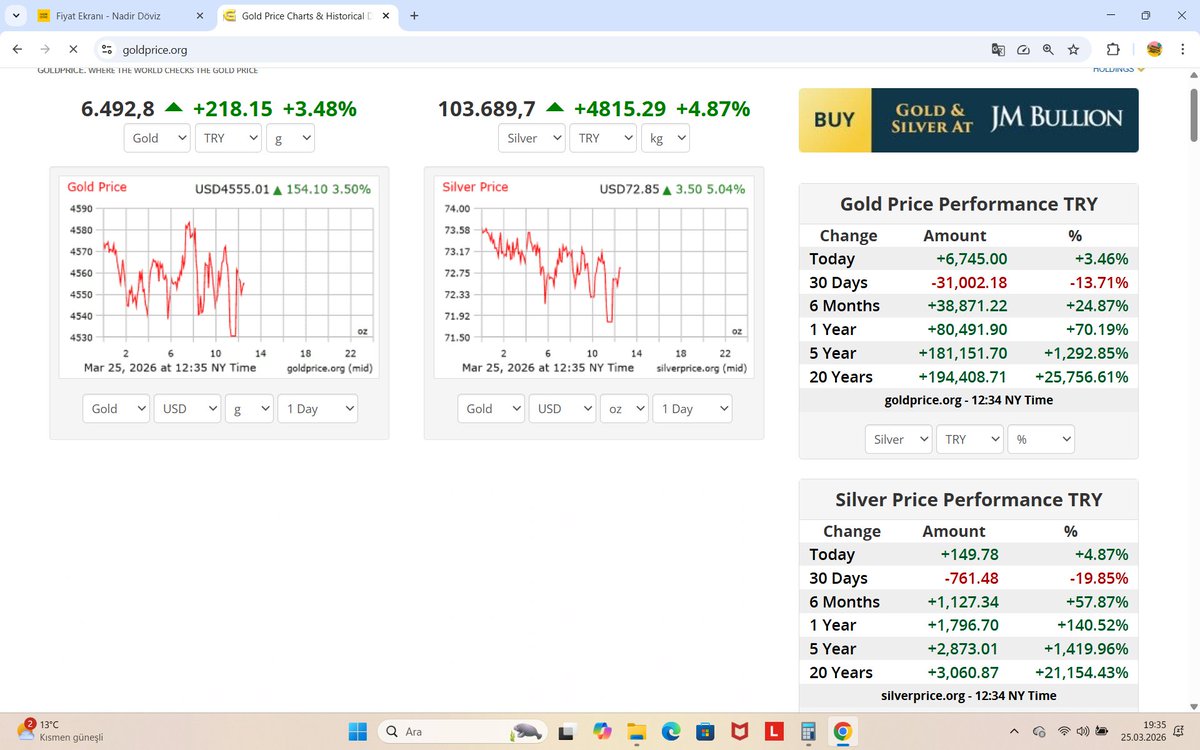Click the 6 Months silver percent +57.87%
This screenshot has width=1200, height=750.
[x=1096, y=602]
